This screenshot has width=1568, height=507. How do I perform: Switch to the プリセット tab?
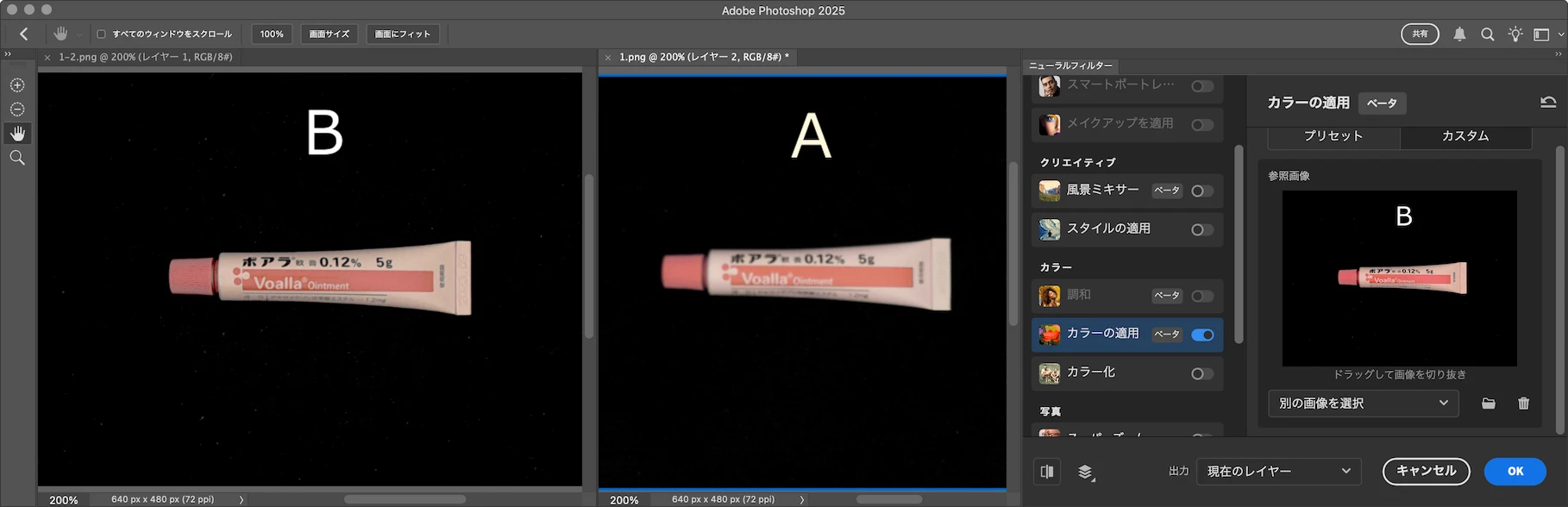(1333, 136)
